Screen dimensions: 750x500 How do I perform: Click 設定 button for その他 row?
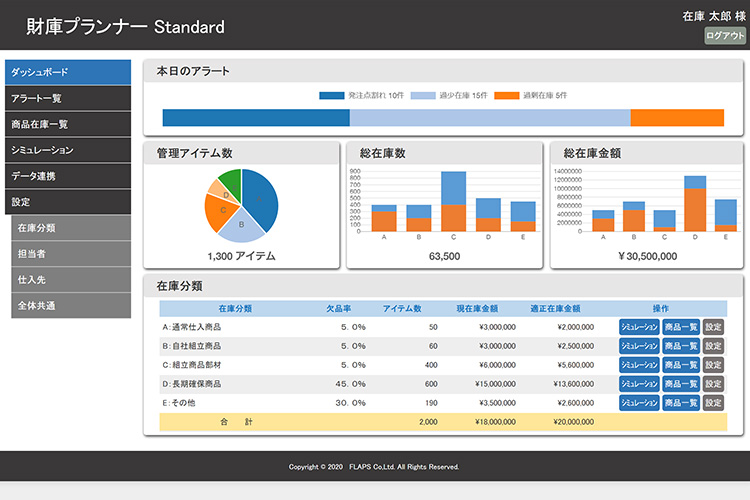coord(713,403)
